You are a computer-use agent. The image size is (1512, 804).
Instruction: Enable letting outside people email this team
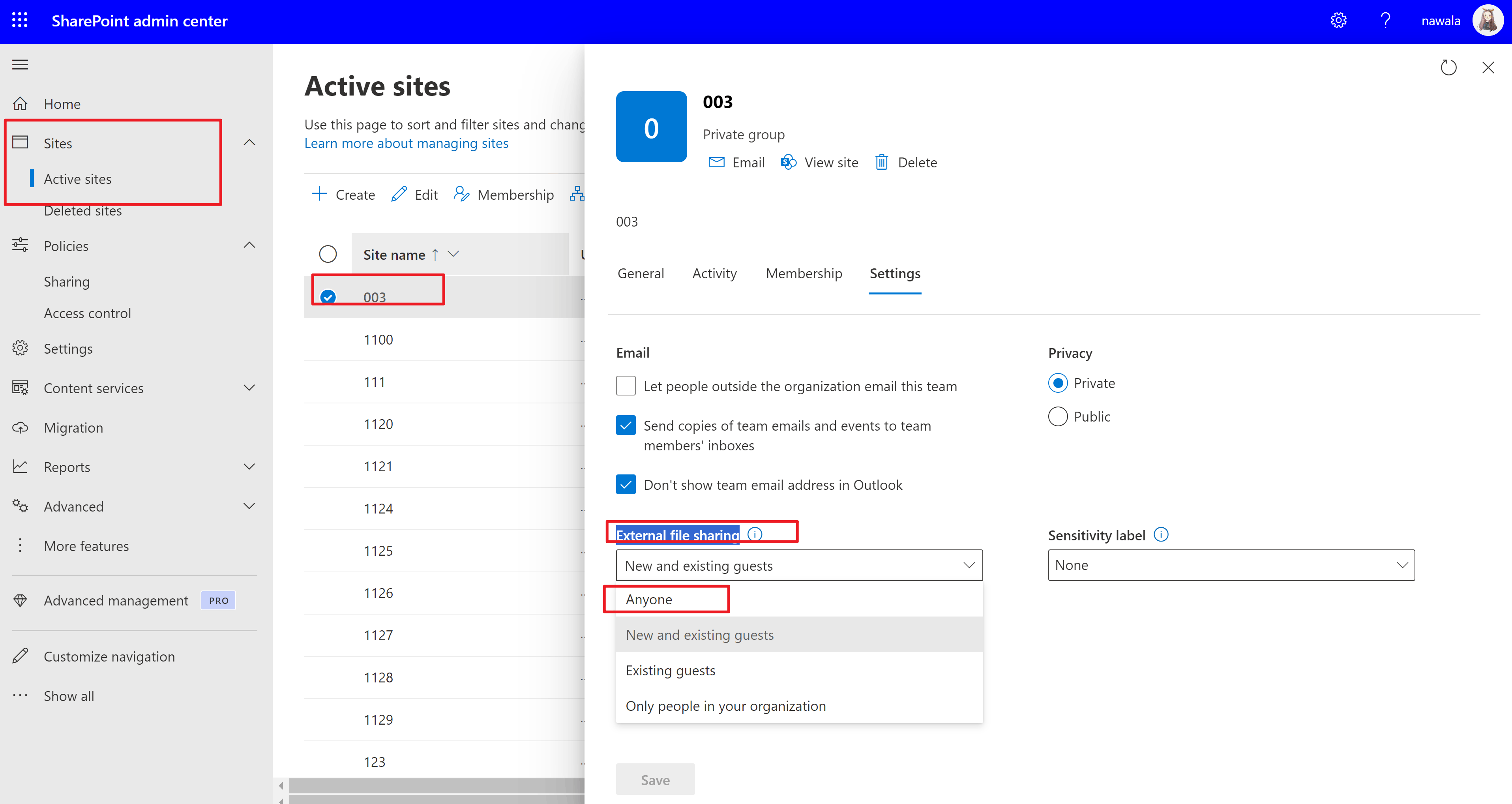click(x=626, y=386)
